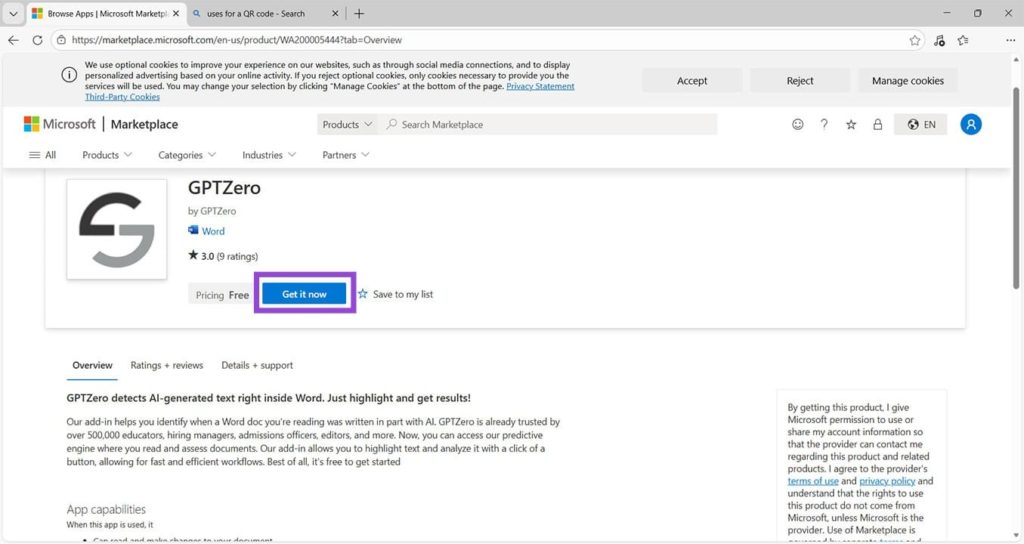This screenshot has height=544, width=1024.
Task: Click the cookie banner info icon
Action: (69, 75)
